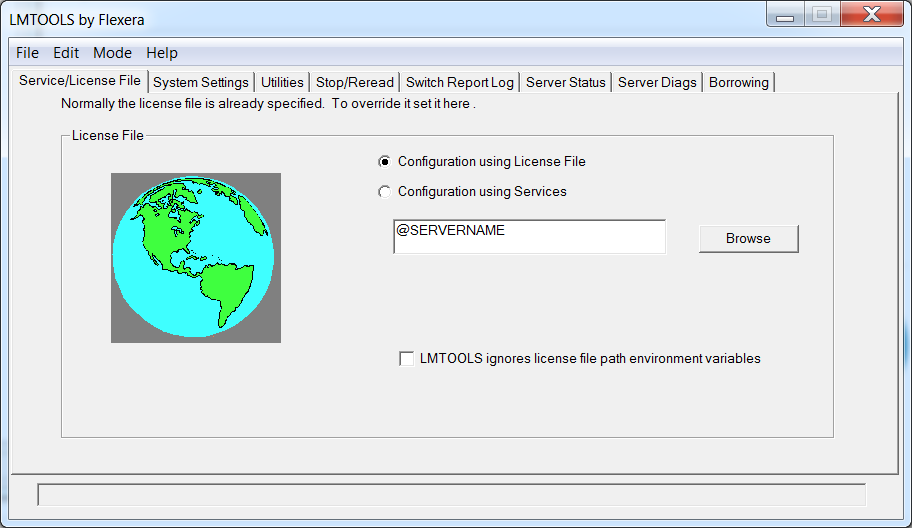
Task: Click the empty status bar field
Action: click(x=452, y=495)
